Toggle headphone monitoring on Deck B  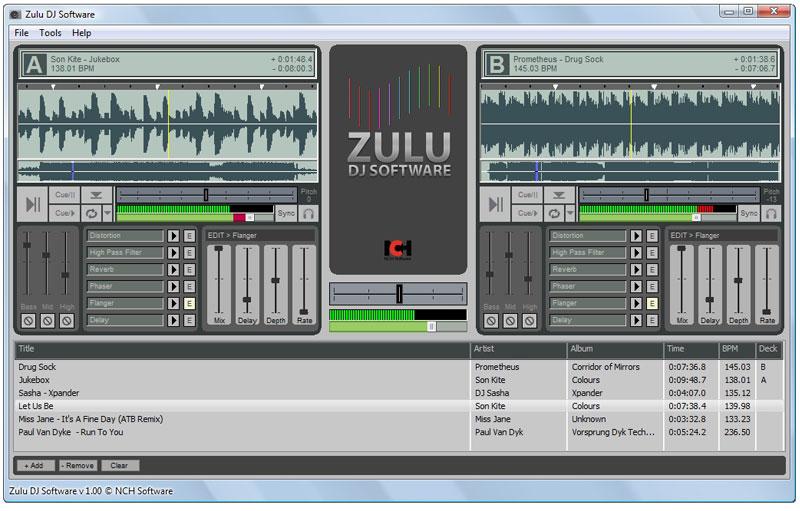771,213
